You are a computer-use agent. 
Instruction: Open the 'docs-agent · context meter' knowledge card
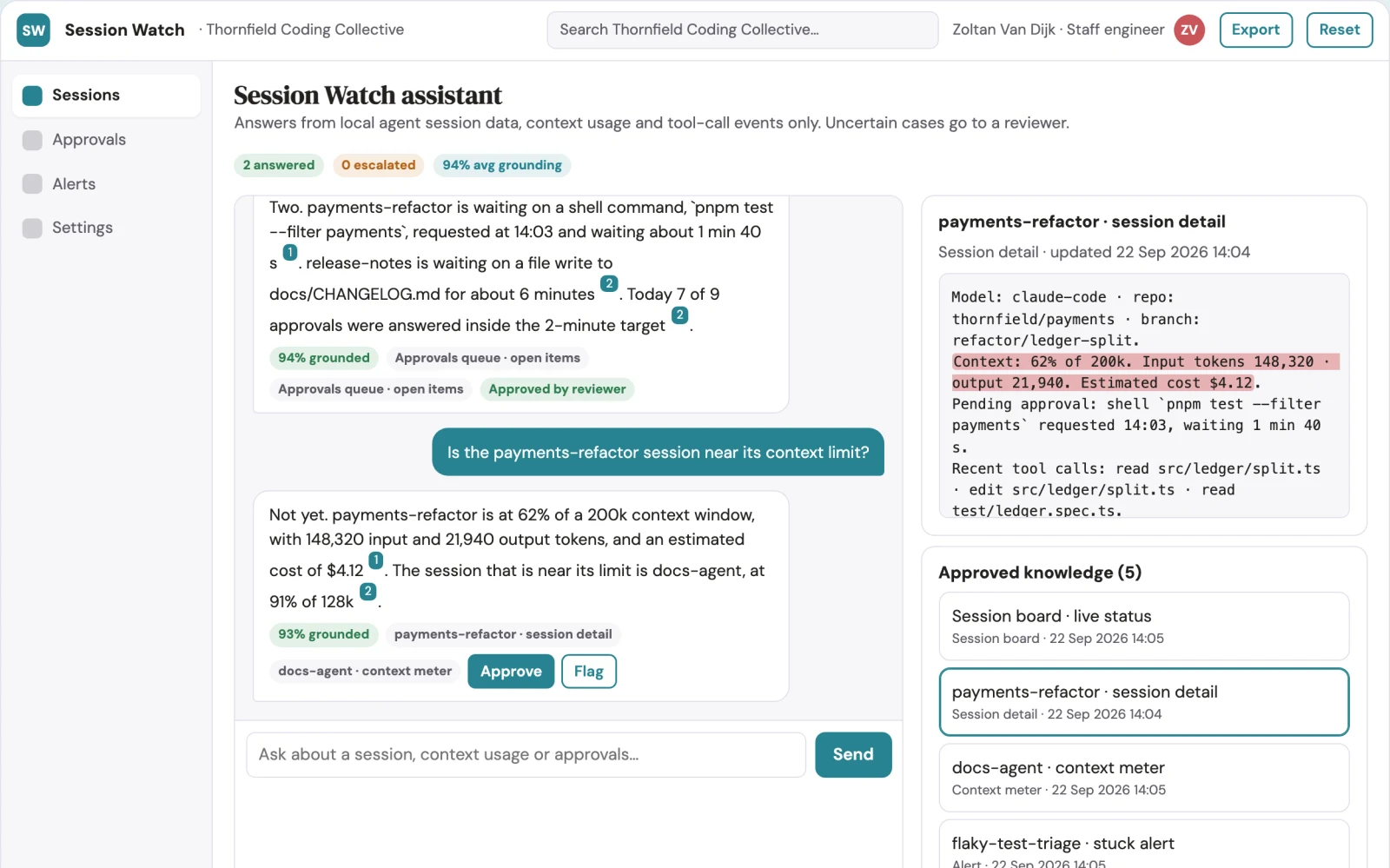point(1144,778)
